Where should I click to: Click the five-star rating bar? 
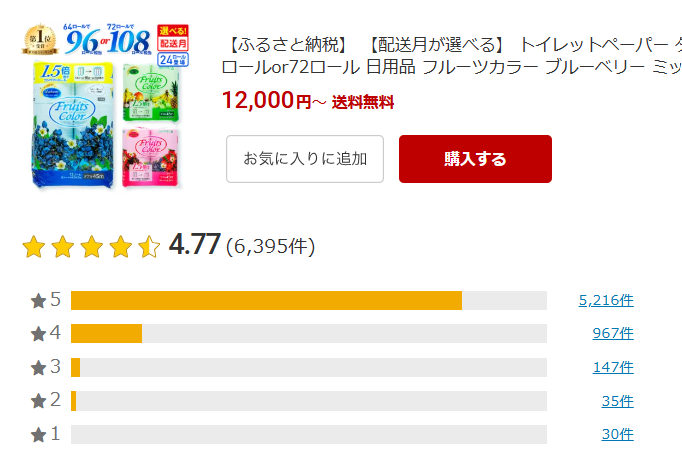[309, 300]
